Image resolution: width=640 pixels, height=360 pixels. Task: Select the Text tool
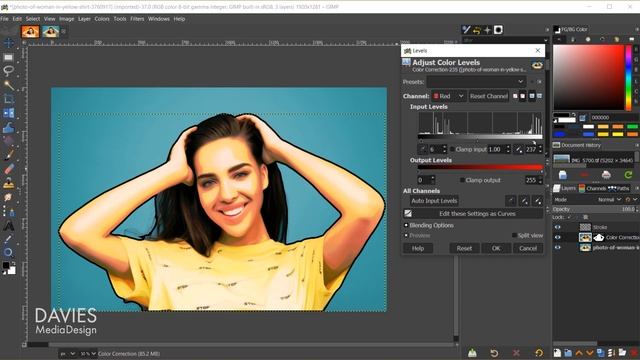point(9,225)
